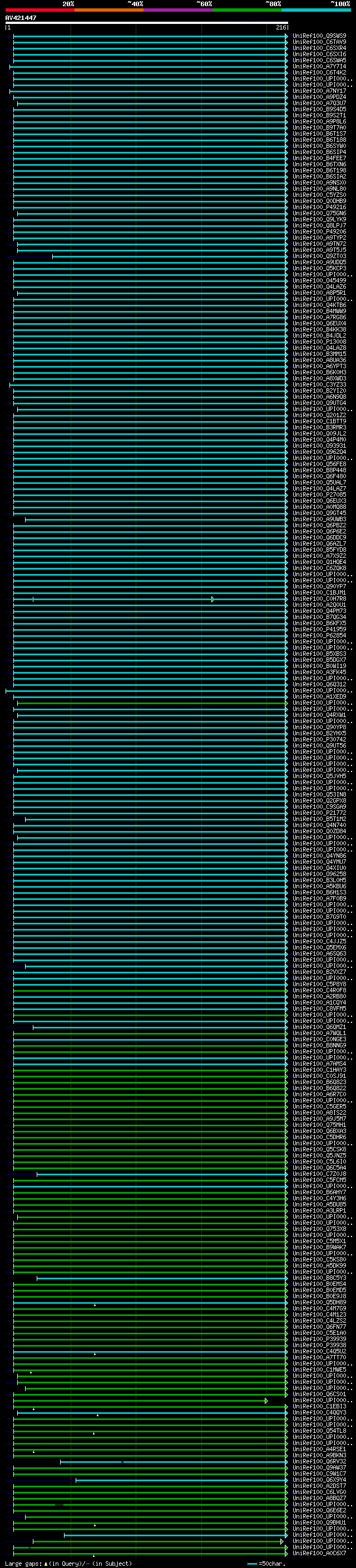Select the UniRef100_Q5DH89 label
356x1568 pixels.
point(319,1302)
